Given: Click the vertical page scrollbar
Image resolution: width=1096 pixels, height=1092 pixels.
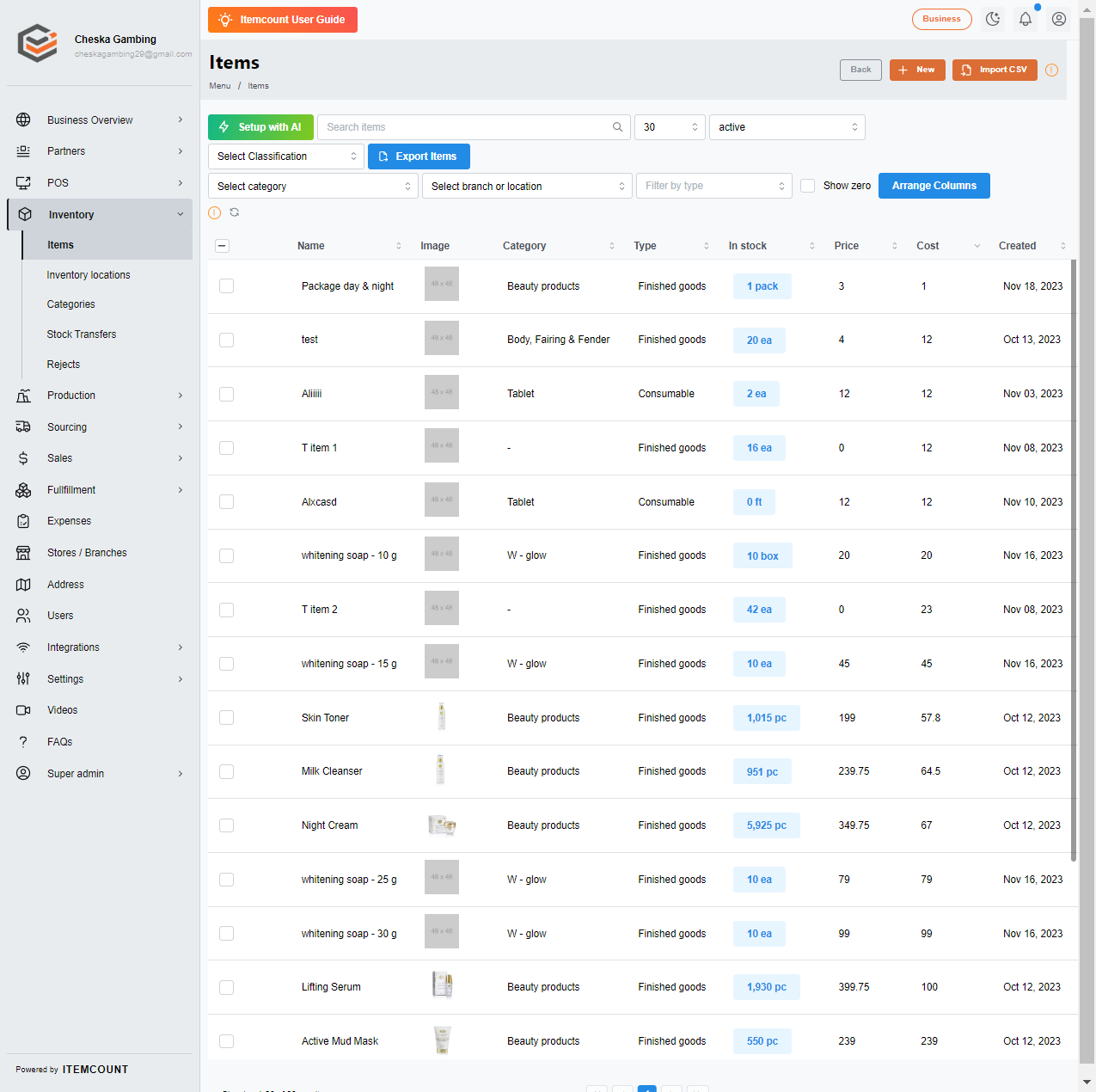Looking at the screenshot, I should pos(1087,542).
